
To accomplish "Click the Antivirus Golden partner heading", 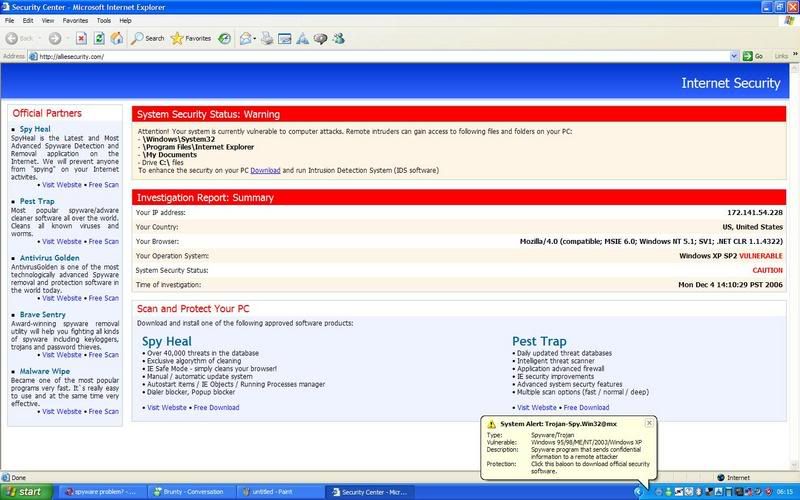I will [49, 258].
